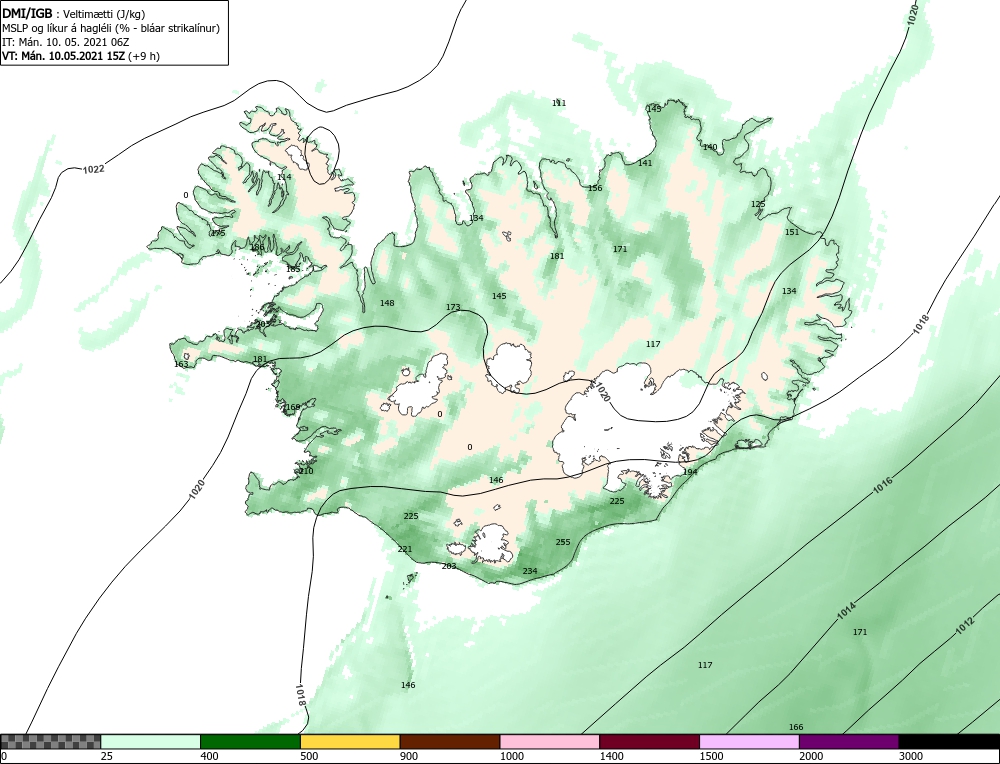Click the map value '111'

coord(559,103)
